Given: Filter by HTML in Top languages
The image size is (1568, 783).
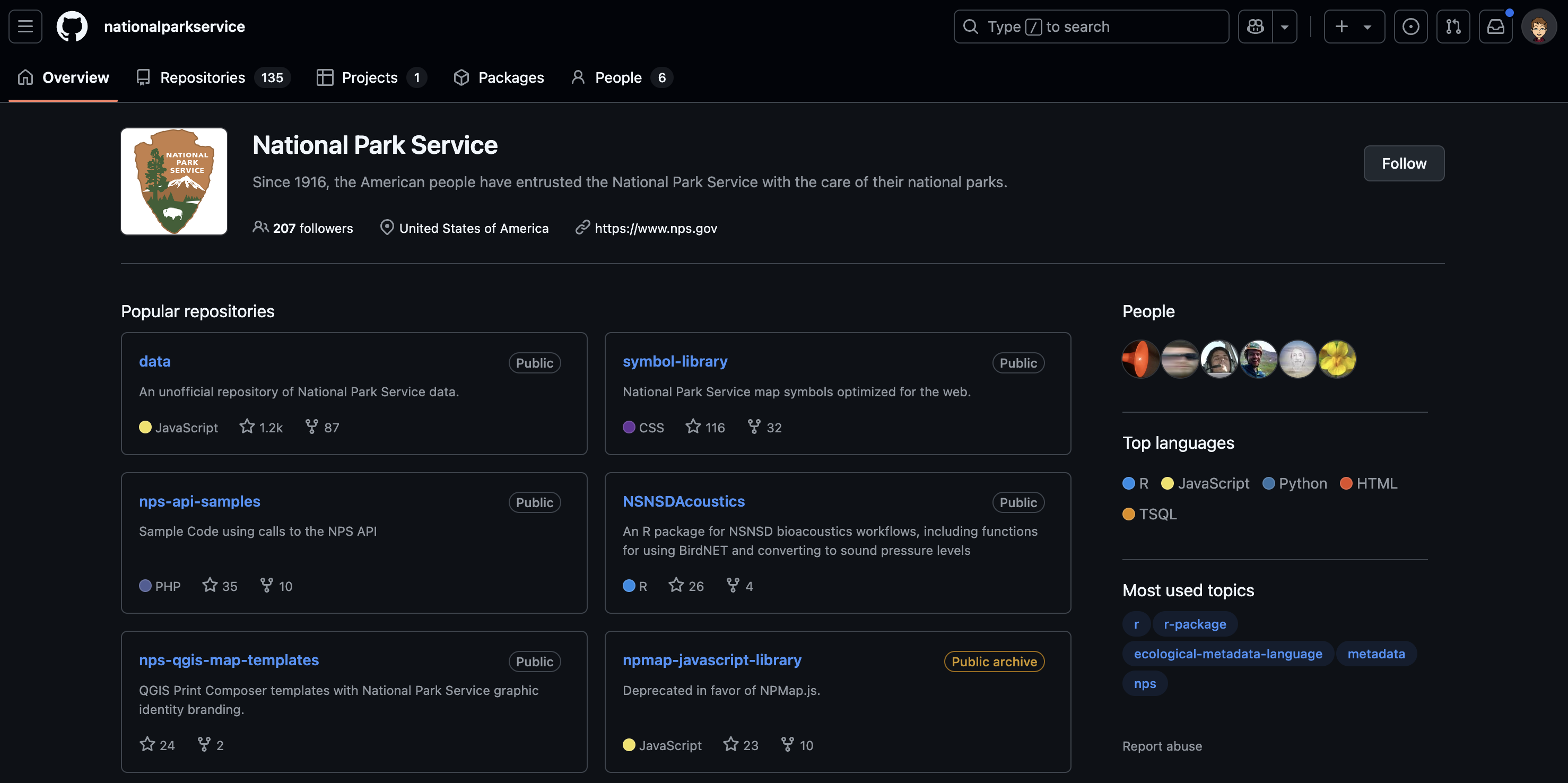Looking at the screenshot, I should point(1369,483).
